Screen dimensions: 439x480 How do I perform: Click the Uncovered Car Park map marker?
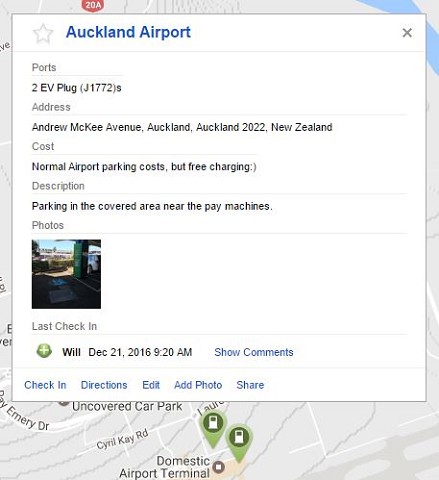pos(63,403)
